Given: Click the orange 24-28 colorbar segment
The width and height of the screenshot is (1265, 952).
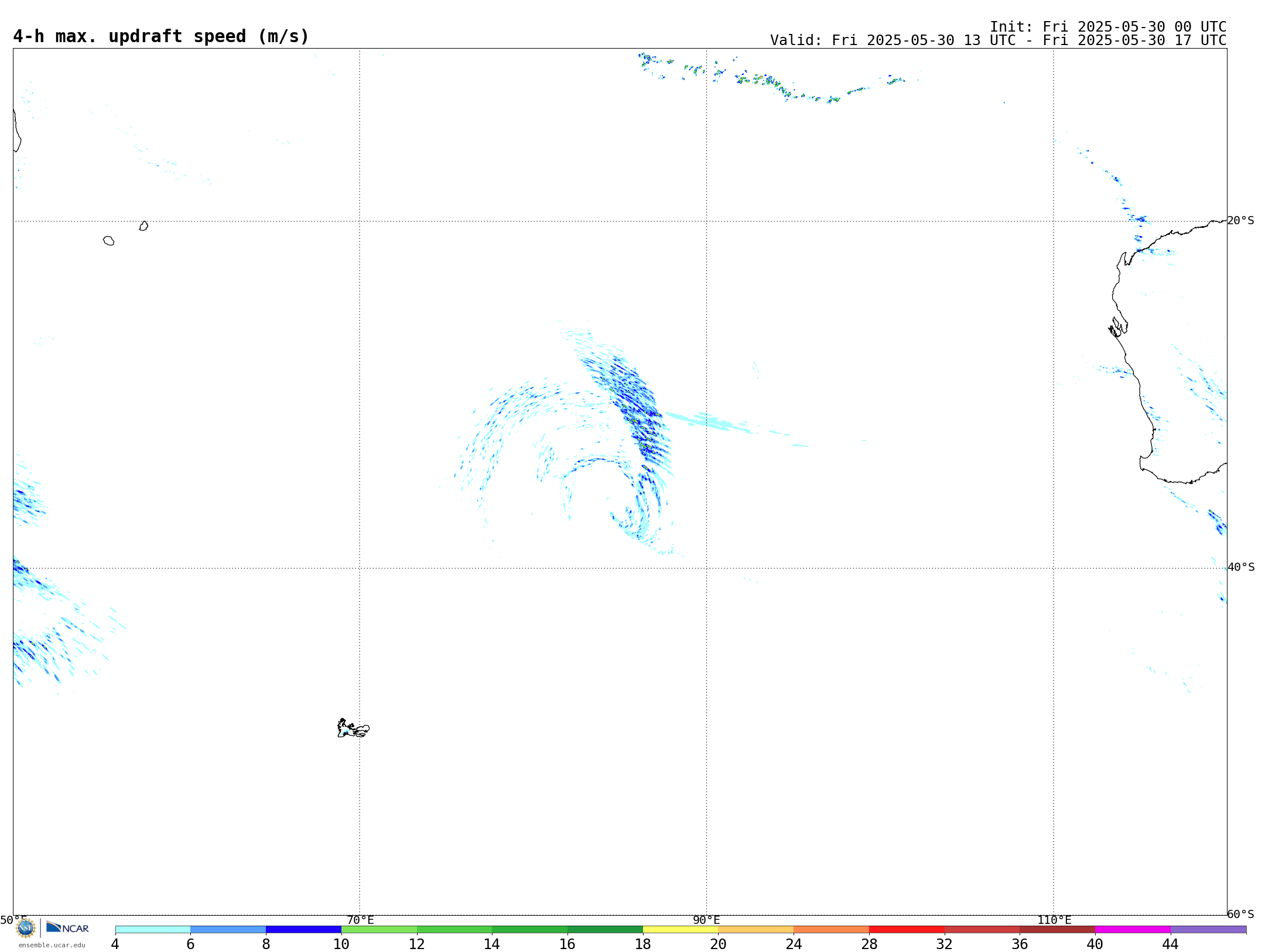Looking at the screenshot, I should click(831, 930).
